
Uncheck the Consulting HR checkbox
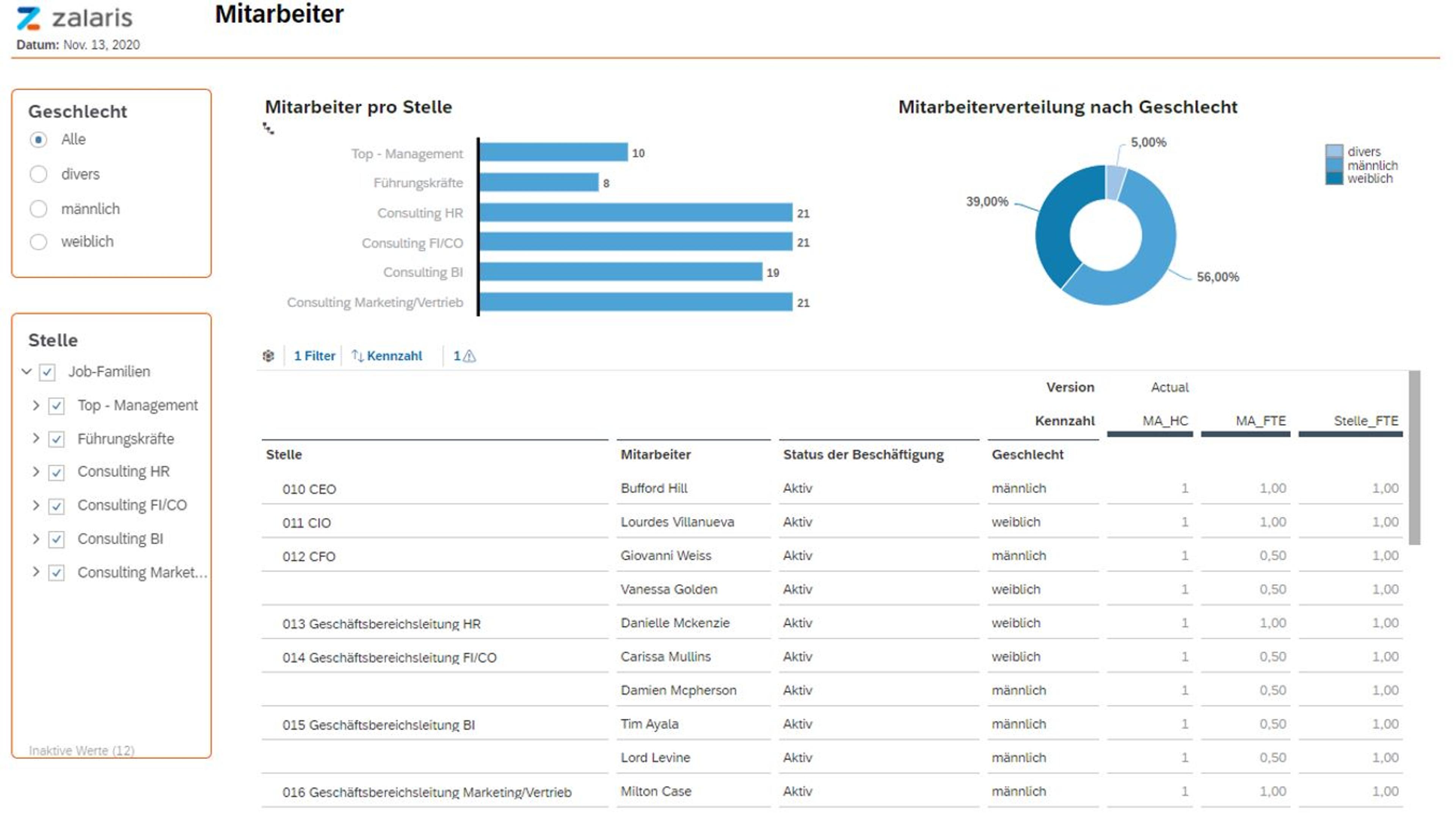56,472
